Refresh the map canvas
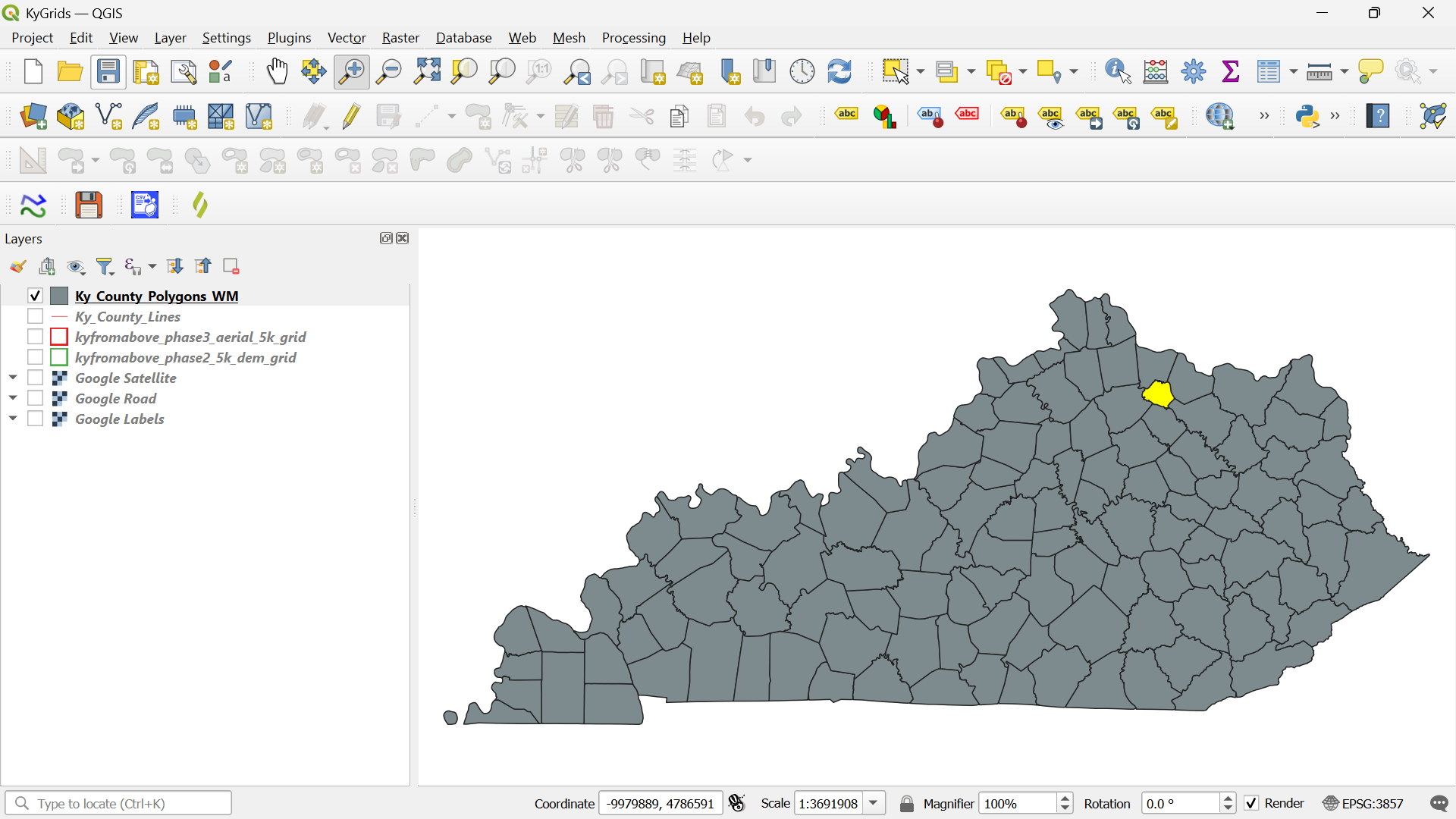This screenshot has height=819, width=1456. coord(839,71)
